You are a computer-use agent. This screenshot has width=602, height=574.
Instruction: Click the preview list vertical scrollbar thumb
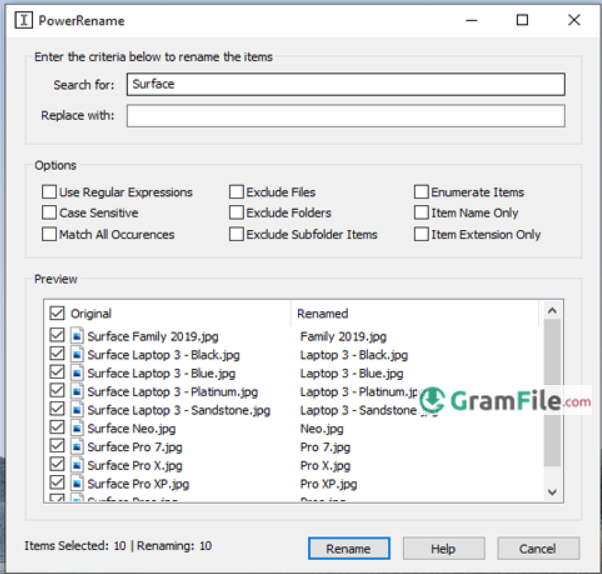[552, 392]
